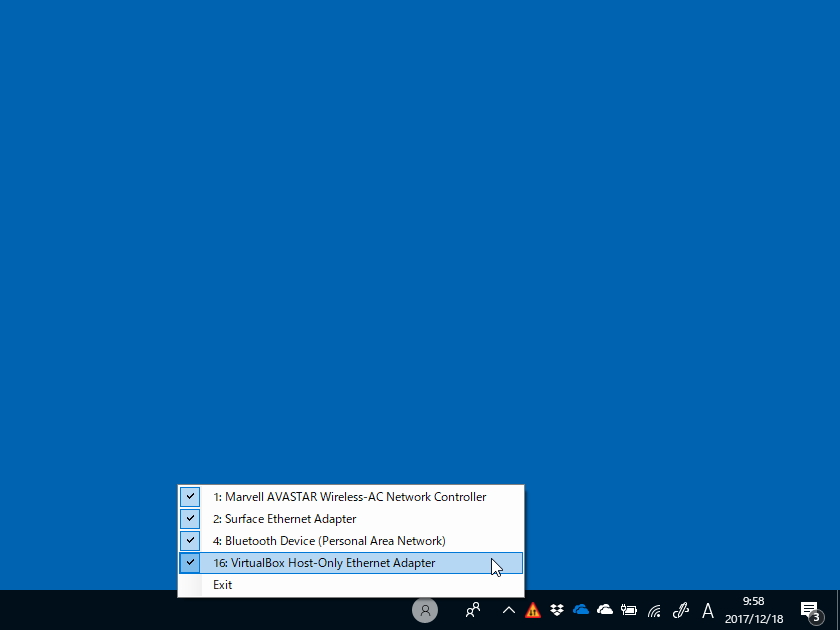840x630 pixels.
Task: Open the white OneDrive cloud tray icon
Action: pyautogui.click(x=605, y=610)
